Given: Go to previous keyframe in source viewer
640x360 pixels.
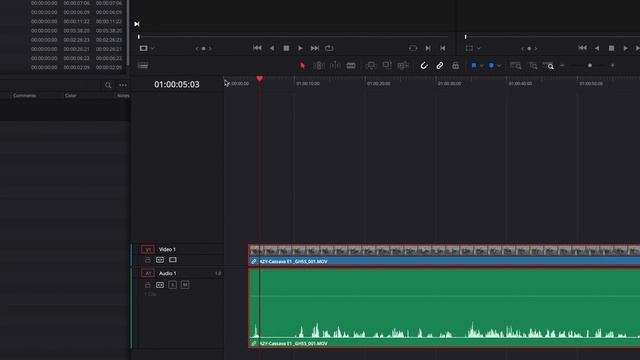Looking at the screenshot, I should click(x=197, y=49).
